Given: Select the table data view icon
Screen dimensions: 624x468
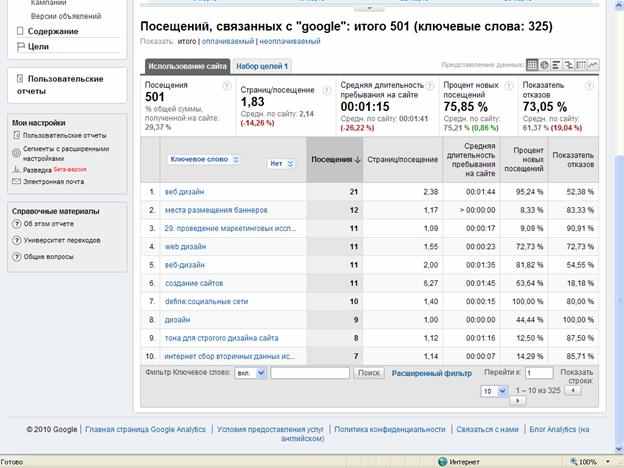Looking at the screenshot, I should click(x=532, y=65).
